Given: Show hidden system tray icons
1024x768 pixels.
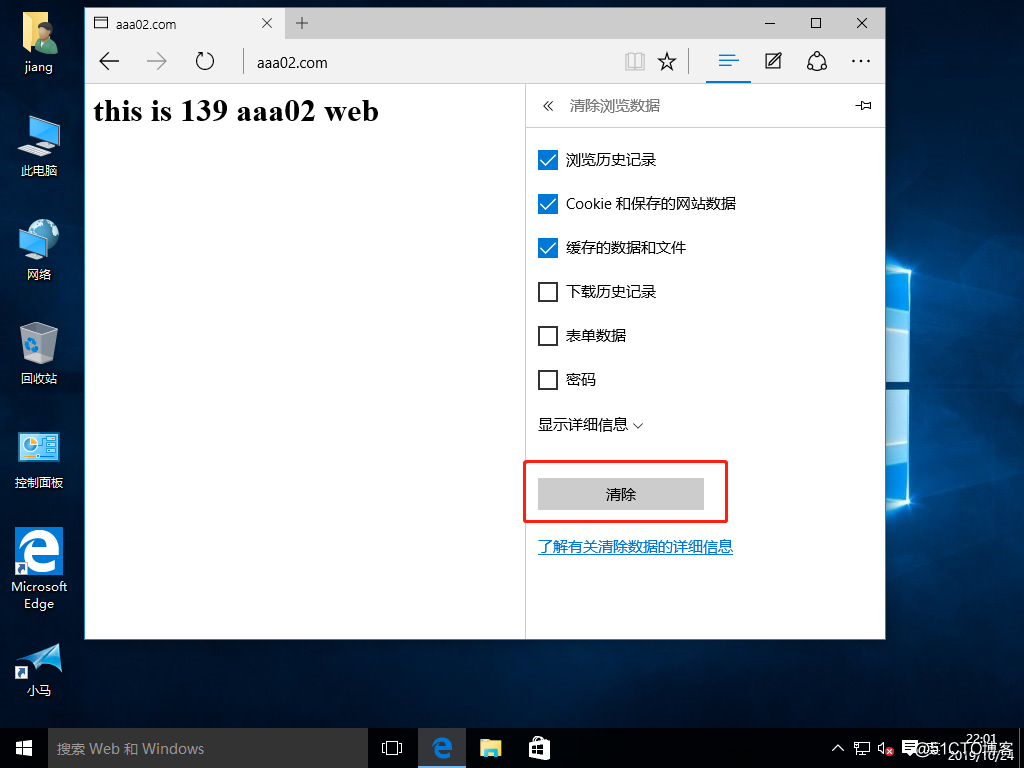Looking at the screenshot, I should [x=837, y=747].
